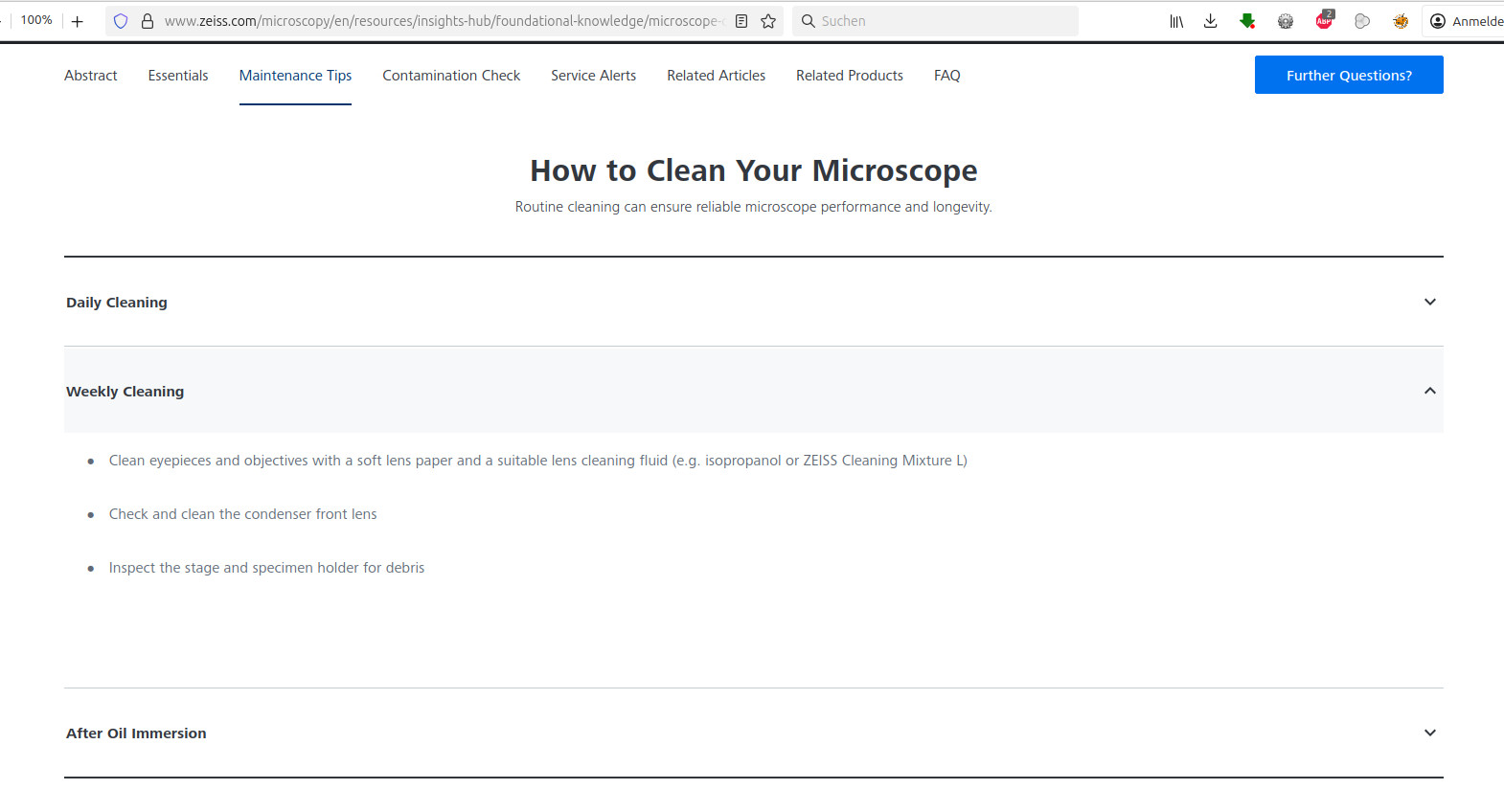Screen dimensions: 1504x812
Task: Toggle reader view in the address bar
Action: coord(741,21)
